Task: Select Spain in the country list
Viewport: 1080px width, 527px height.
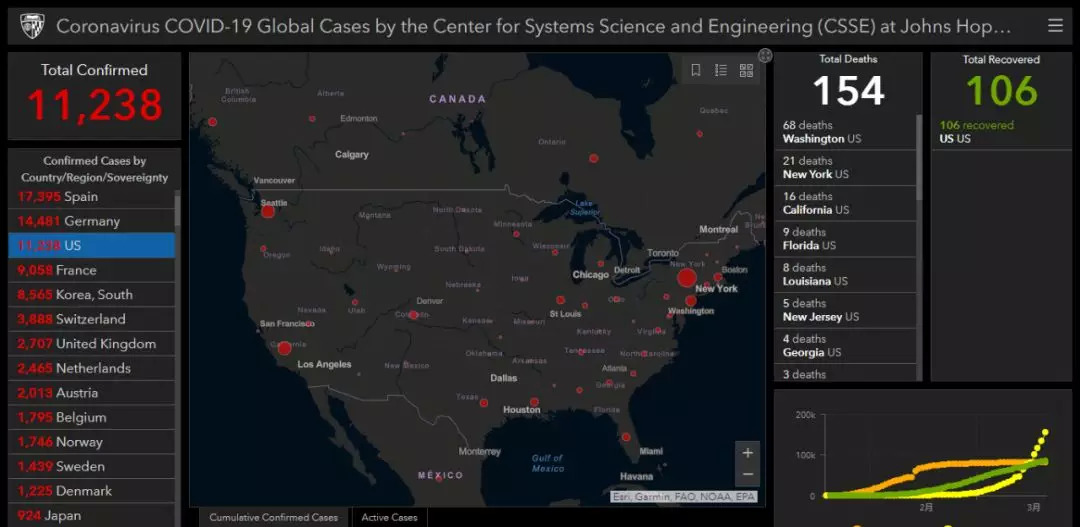Action: [x=92, y=196]
